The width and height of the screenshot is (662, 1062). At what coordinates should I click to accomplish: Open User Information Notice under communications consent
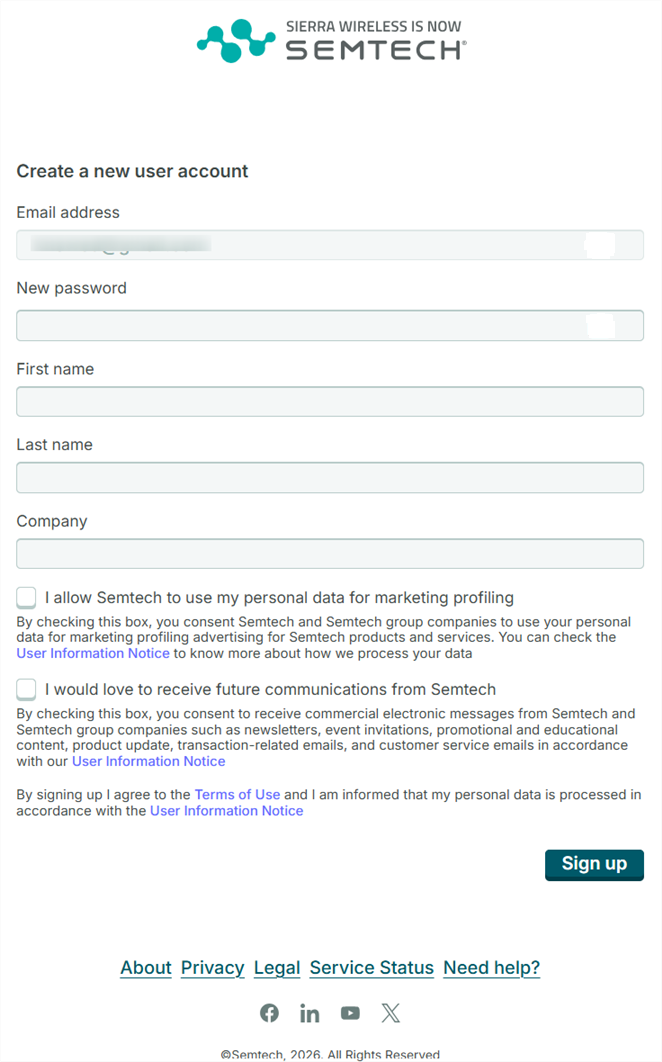coord(148,762)
